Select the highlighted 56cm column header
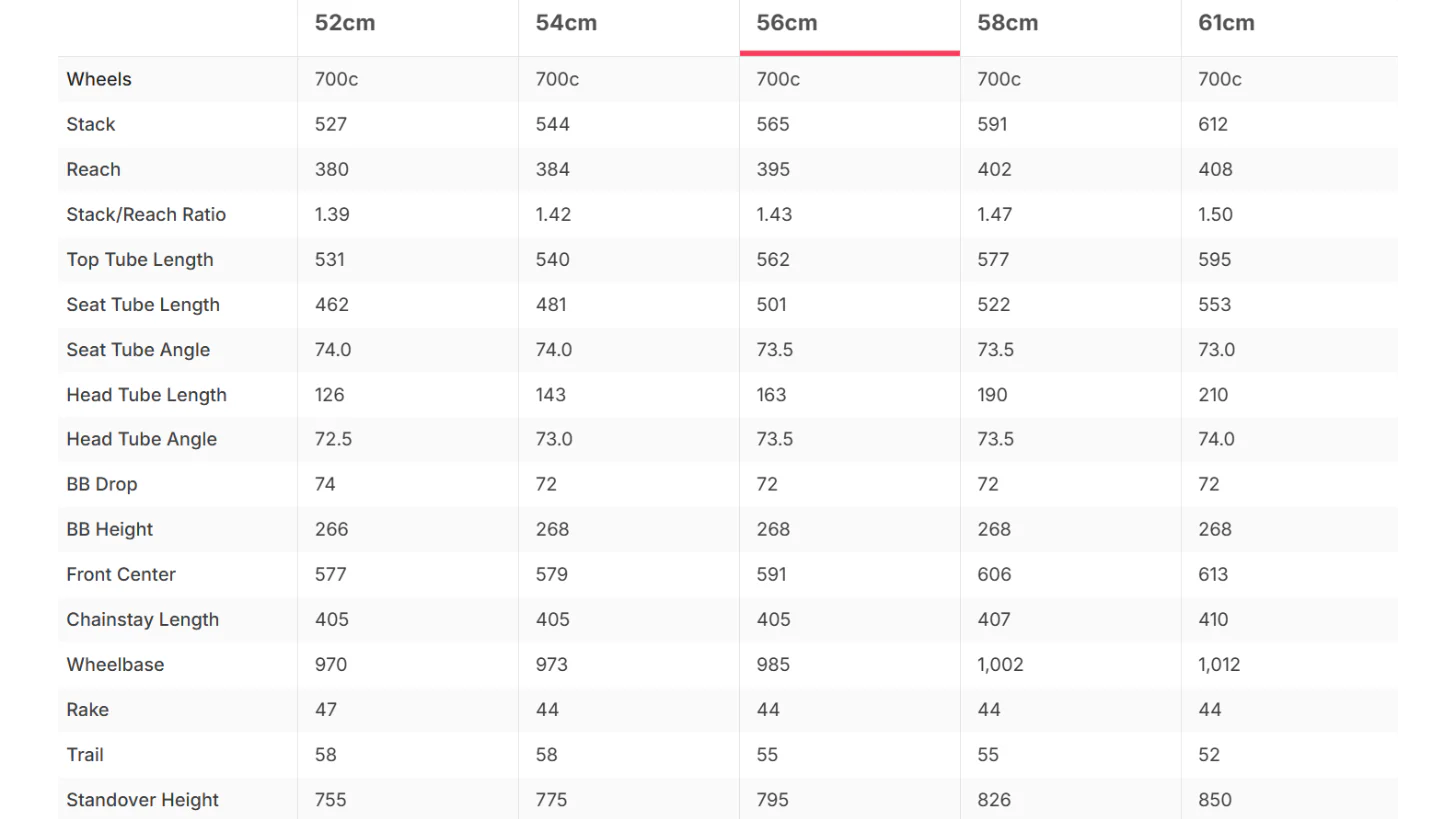The width and height of the screenshot is (1456, 819). tap(787, 23)
